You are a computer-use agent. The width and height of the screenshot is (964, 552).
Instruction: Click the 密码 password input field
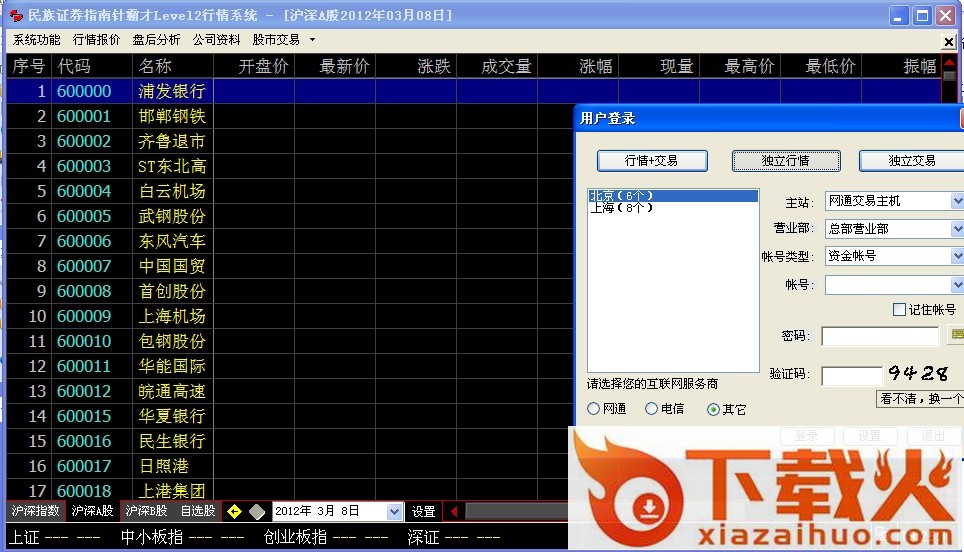[x=880, y=336]
